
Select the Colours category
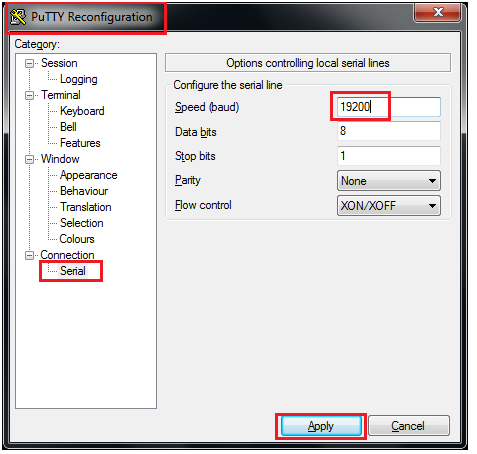click(x=77, y=239)
